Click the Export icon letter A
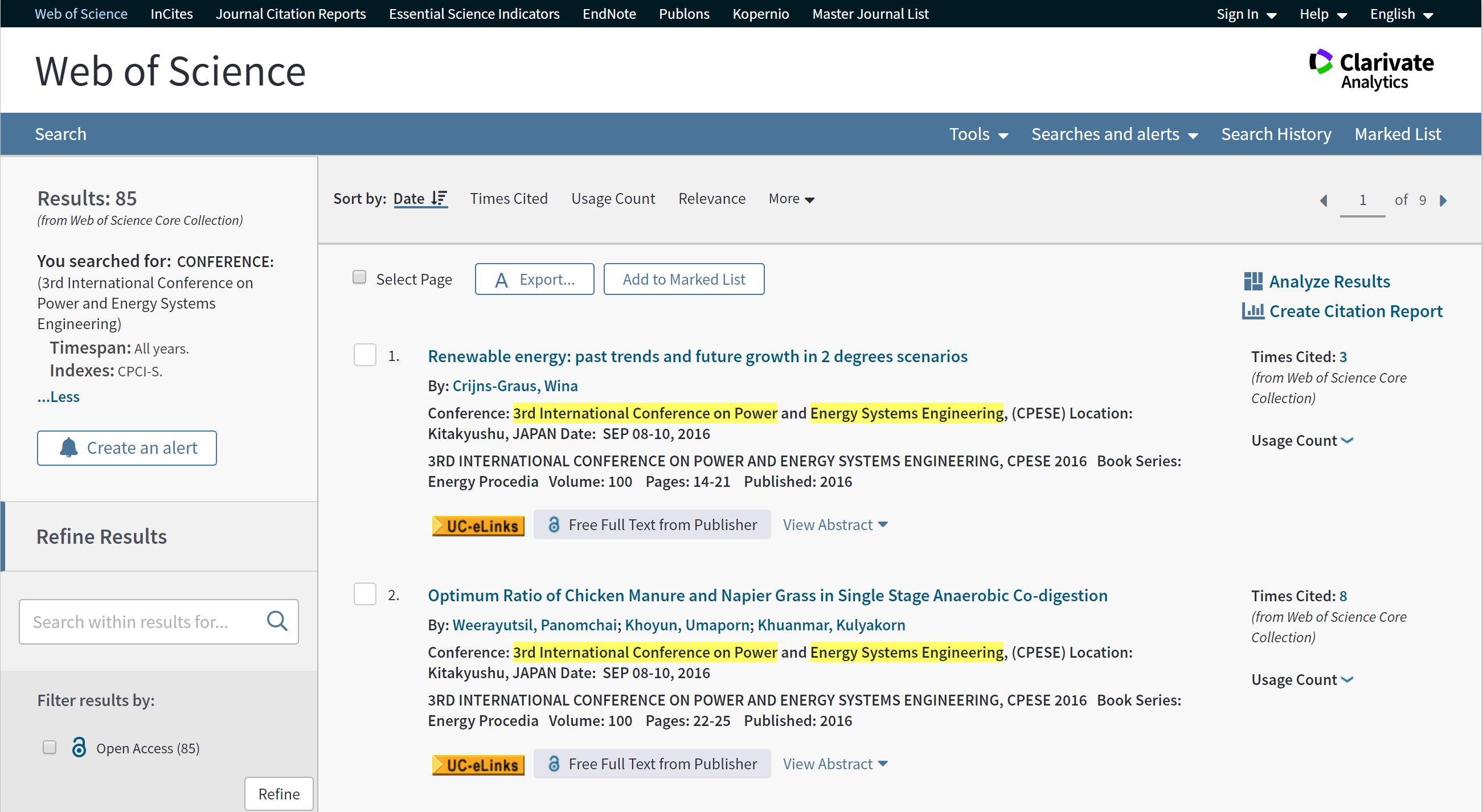 click(501, 280)
